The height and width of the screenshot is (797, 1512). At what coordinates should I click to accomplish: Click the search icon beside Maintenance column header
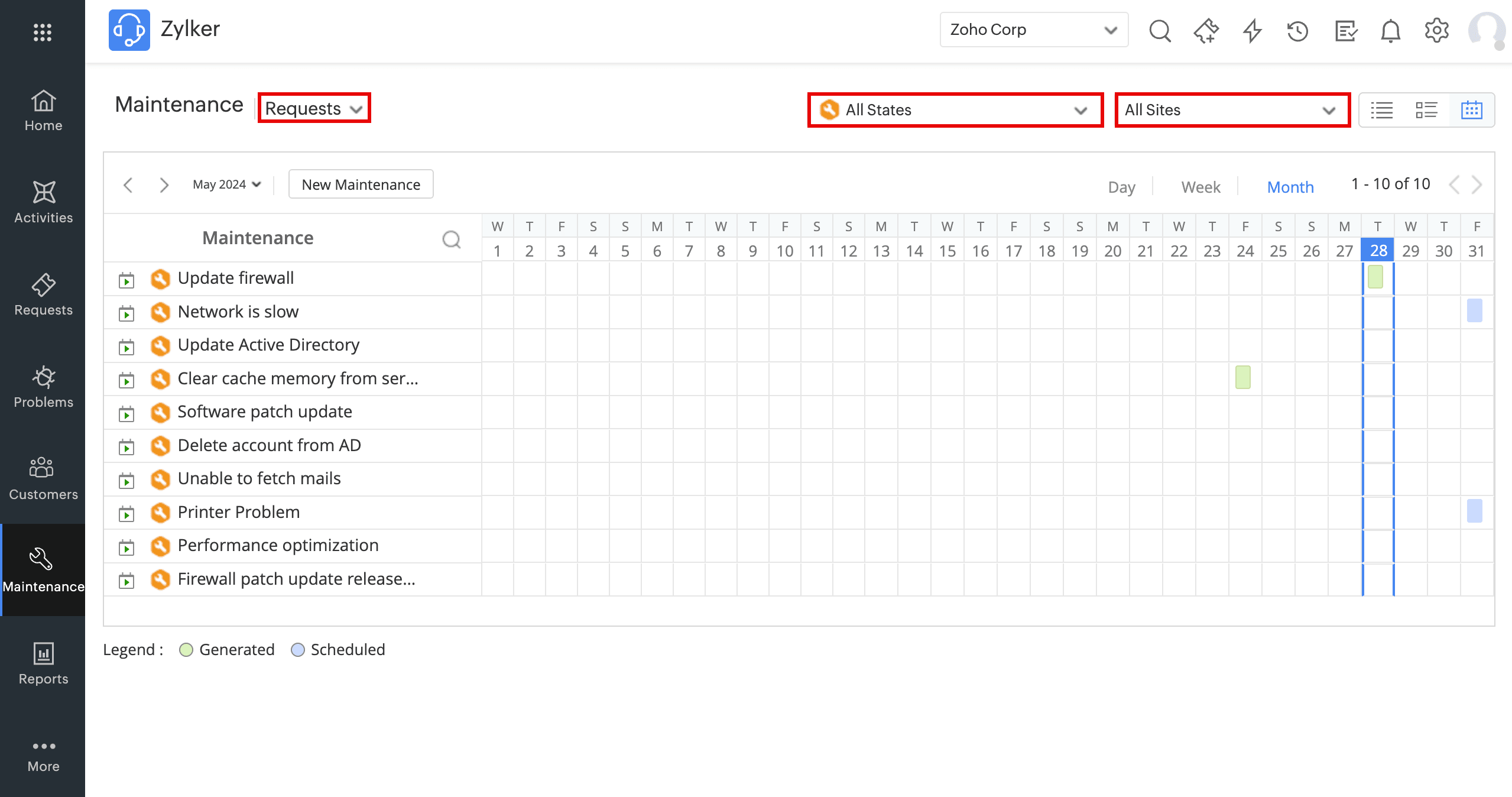click(452, 239)
